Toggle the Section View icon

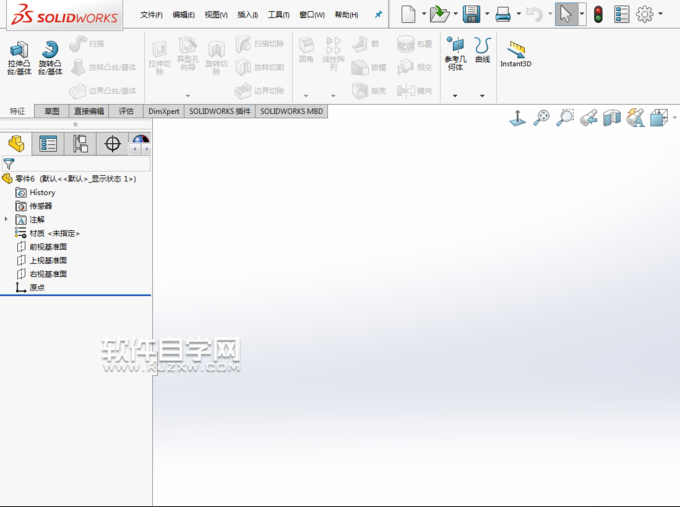[612, 118]
